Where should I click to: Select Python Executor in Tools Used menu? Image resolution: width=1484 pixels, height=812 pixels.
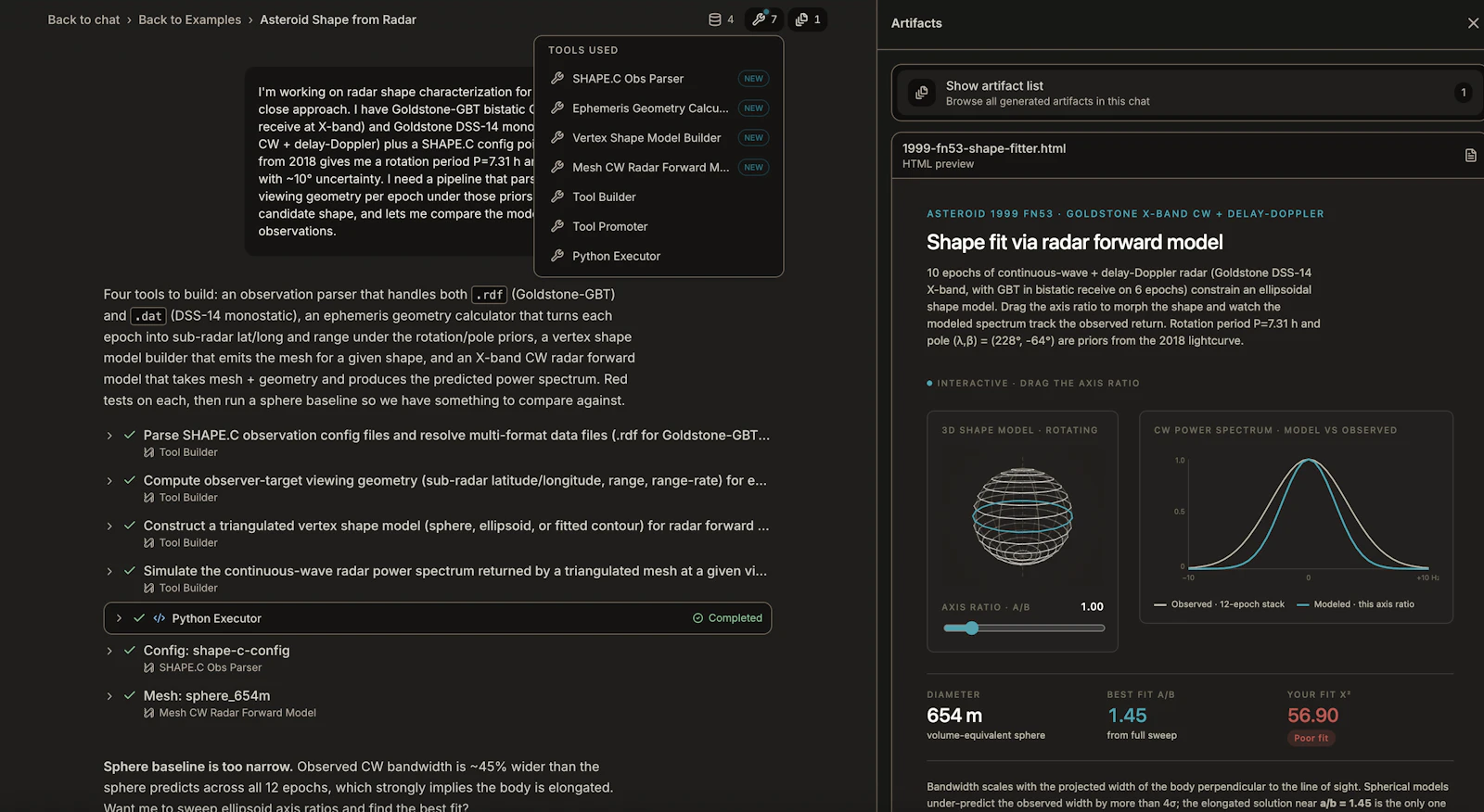[659, 257]
